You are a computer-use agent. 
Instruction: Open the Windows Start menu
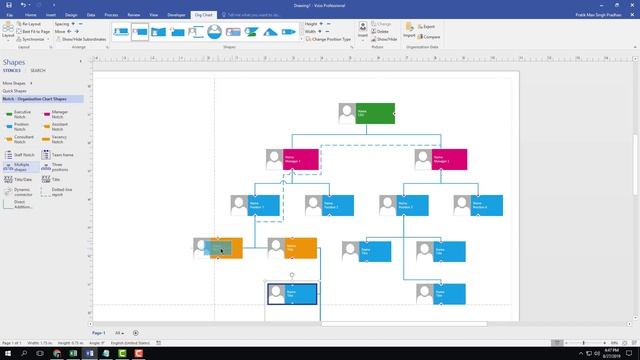tap(8, 353)
